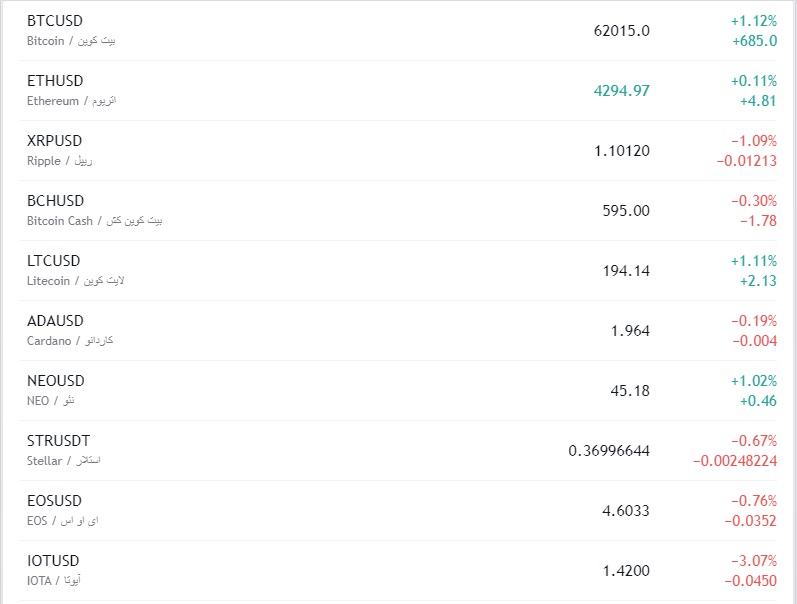Image resolution: width=797 pixels, height=604 pixels.
Task: Click the STRUSDT Stellar symbol
Action: click(x=59, y=441)
